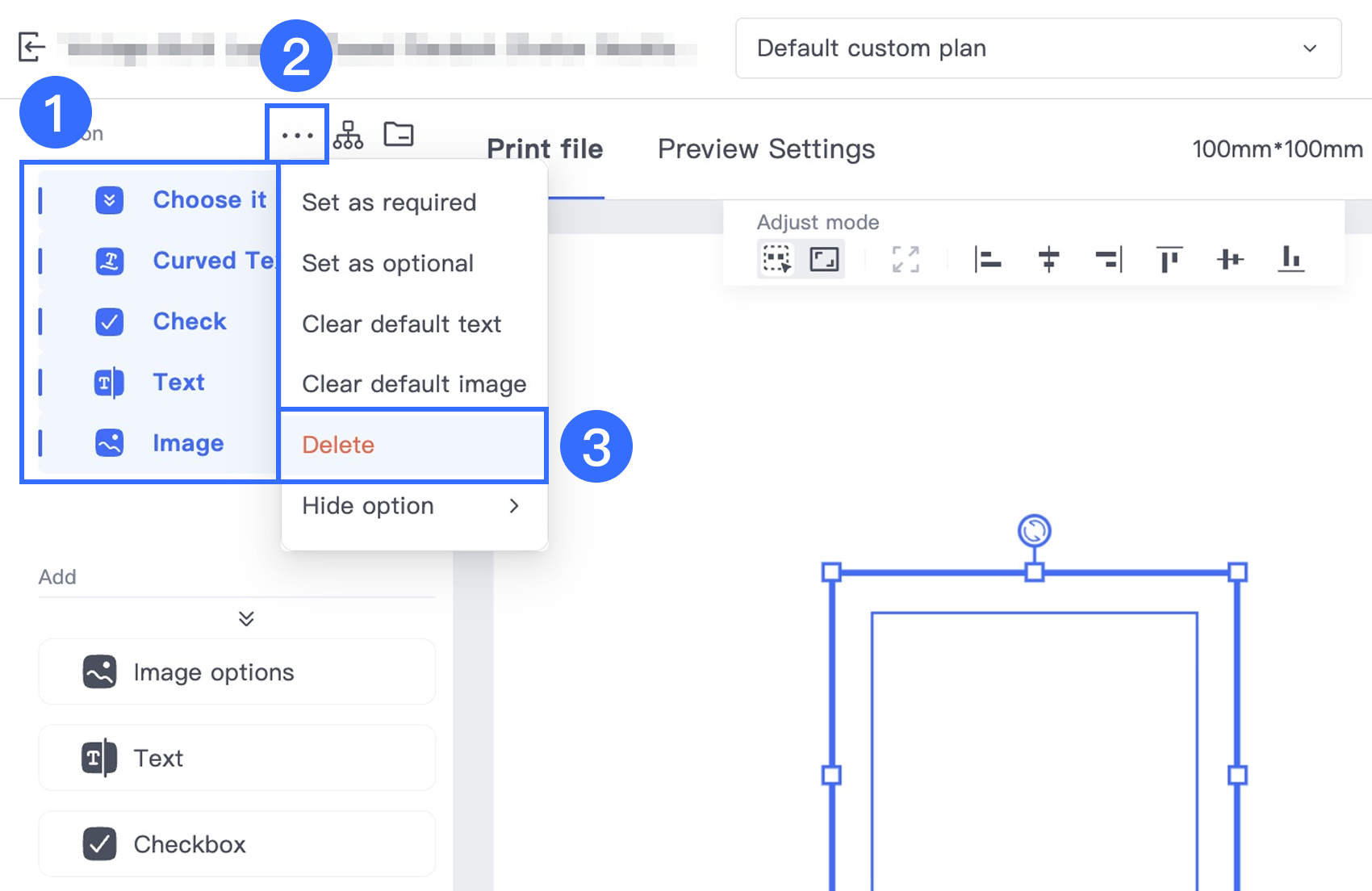Click the Choose it dropdown option icon
Screen dimensions: 1372x891
(109, 199)
